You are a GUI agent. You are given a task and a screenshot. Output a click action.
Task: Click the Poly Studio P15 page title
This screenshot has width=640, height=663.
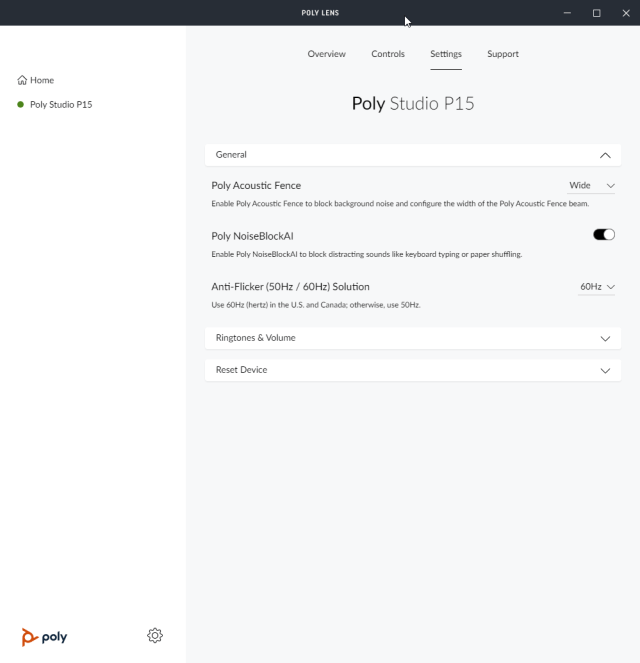[413, 104]
